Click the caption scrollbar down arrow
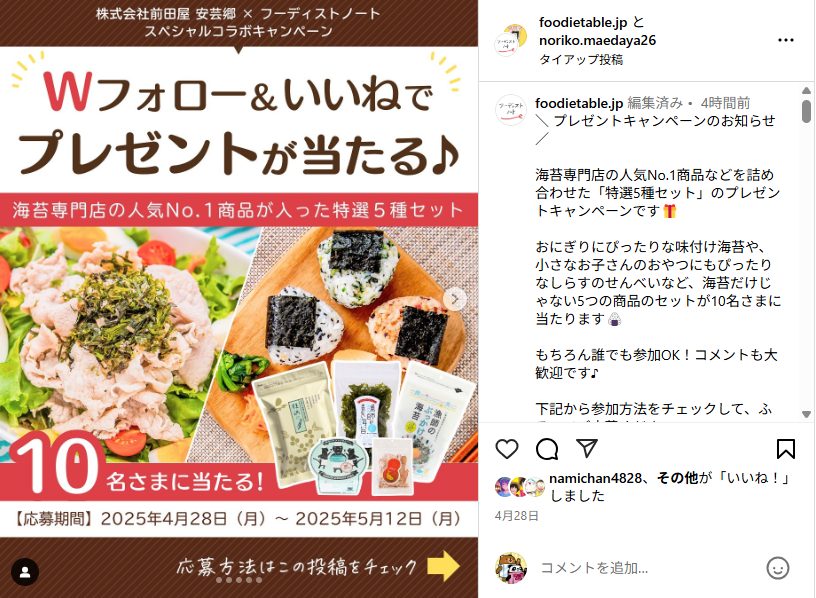 click(x=806, y=414)
